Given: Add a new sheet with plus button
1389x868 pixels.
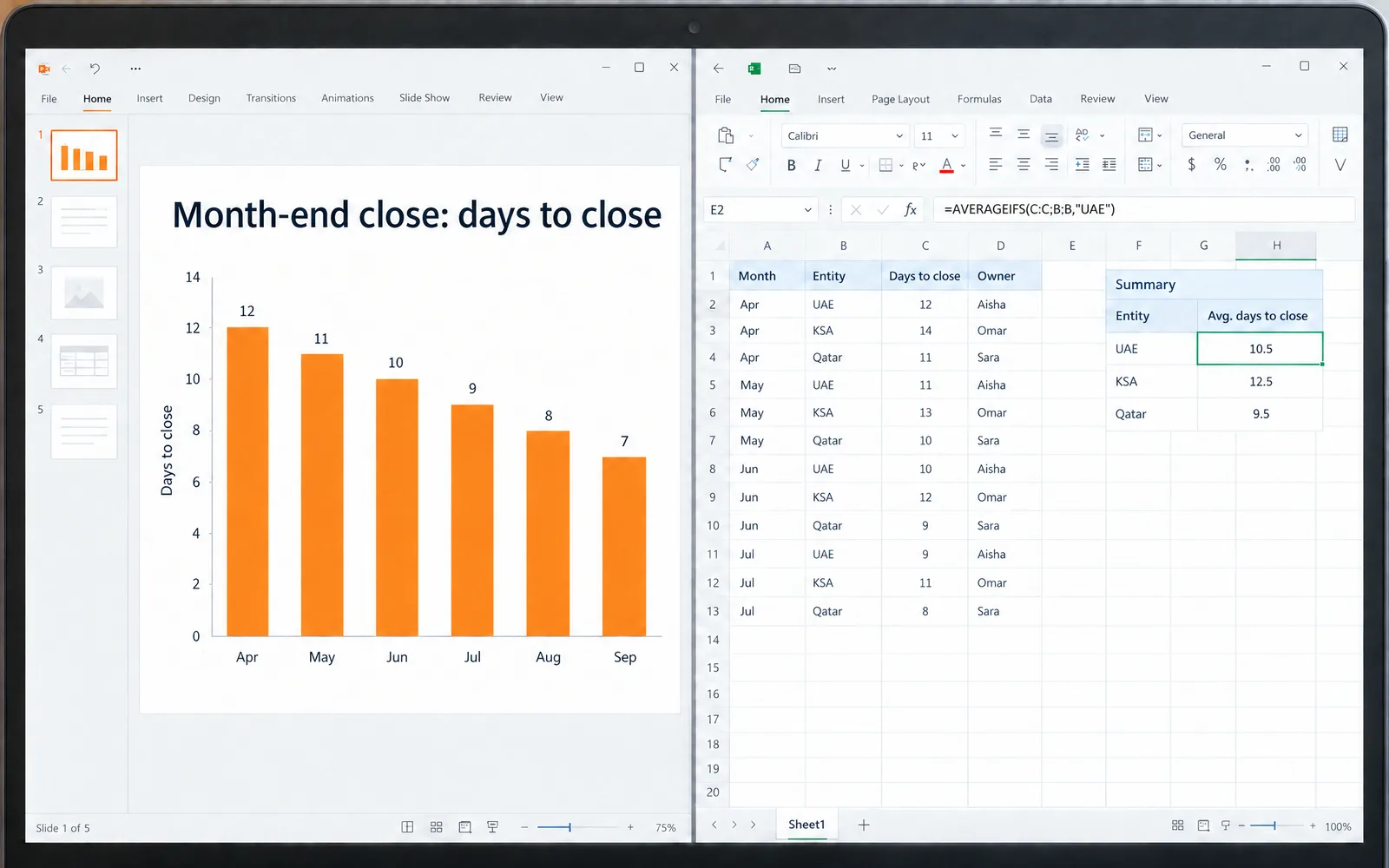Looking at the screenshot, I should click(864, 825).
